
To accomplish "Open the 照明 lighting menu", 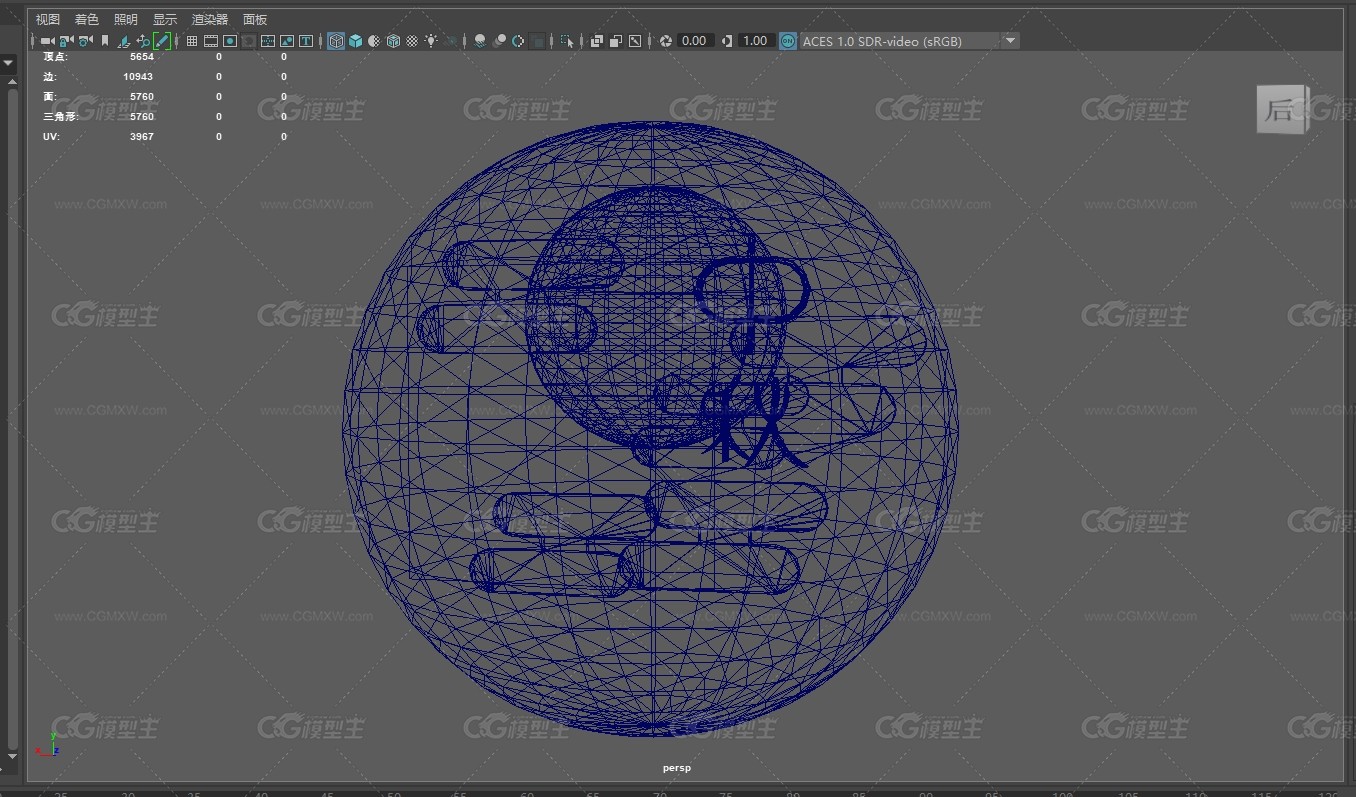I will (x=126, y=19).
